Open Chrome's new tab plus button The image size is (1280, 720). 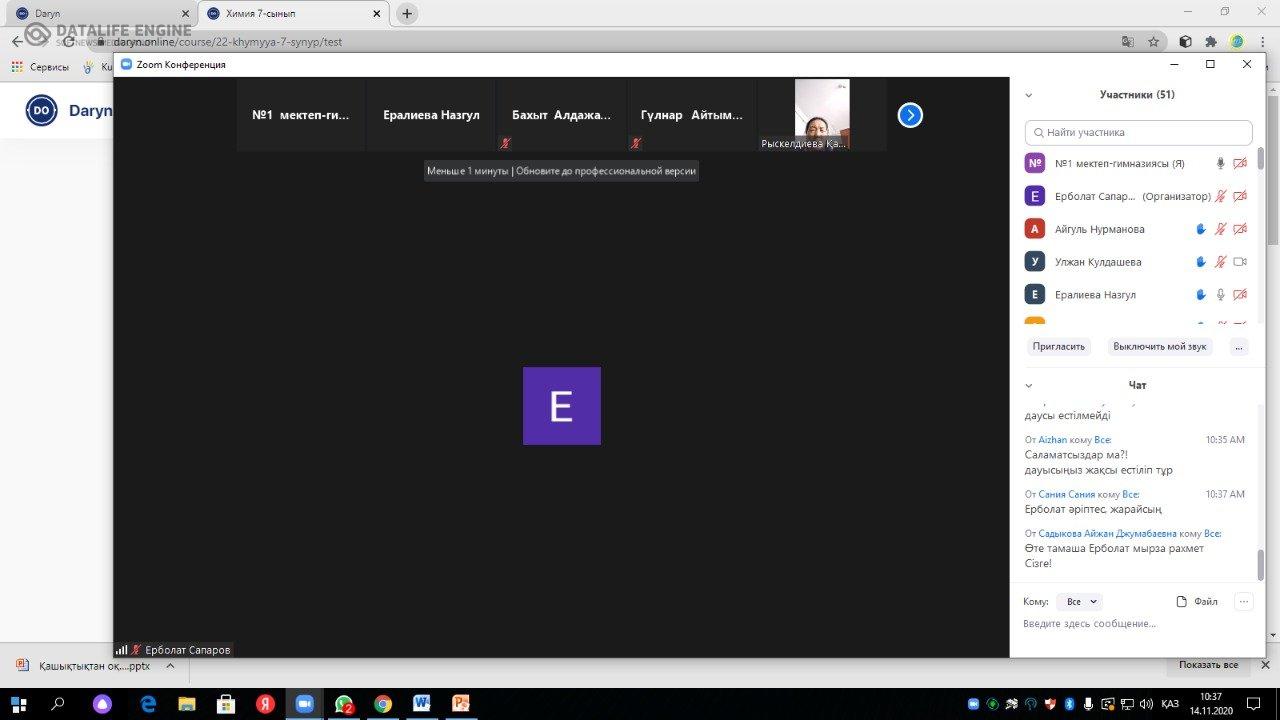[407, 14]
